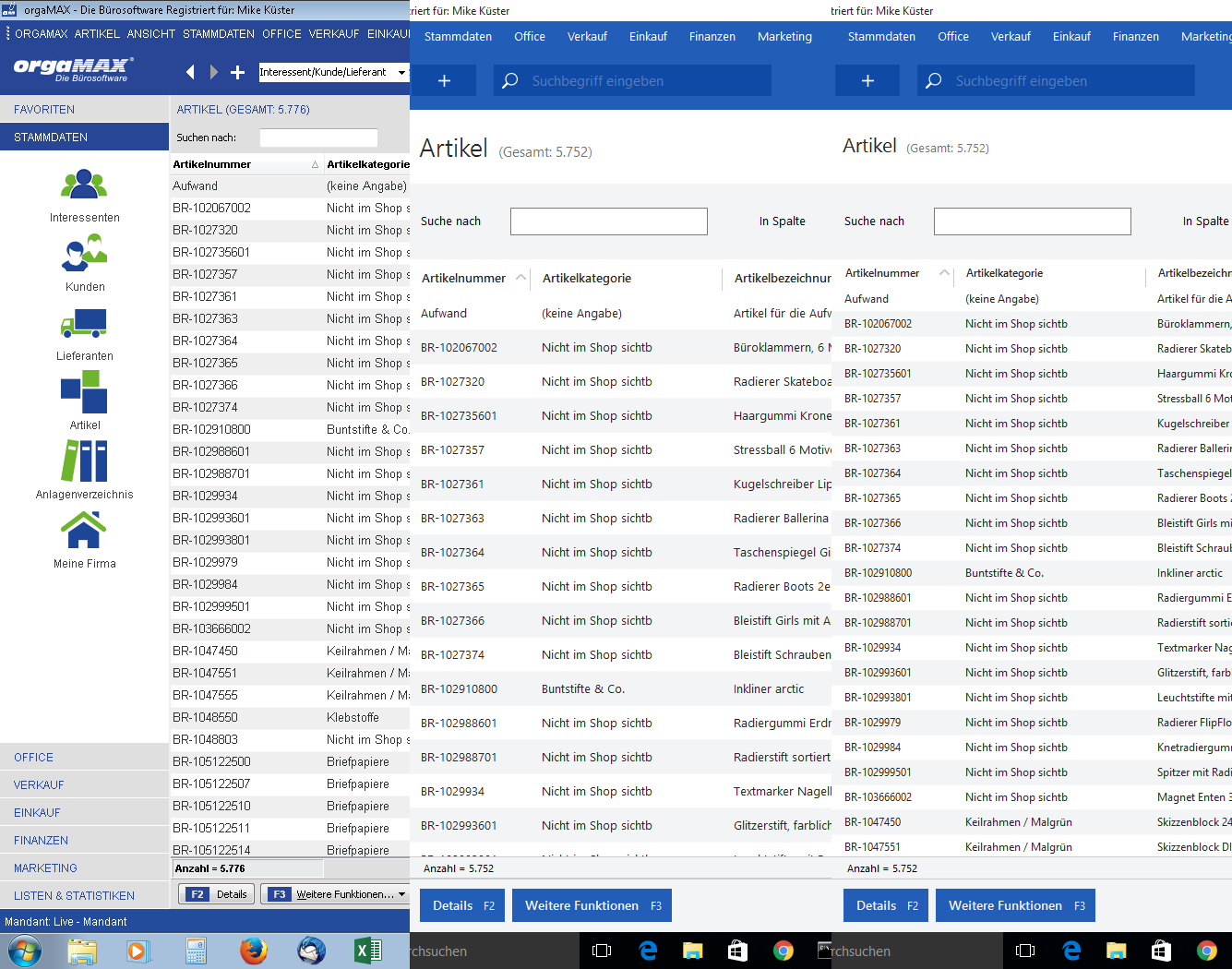Toggle Artikelnummer sort triangle in left window header
The height and width of the screenshot is (969, 1232).
click(315, 164)
